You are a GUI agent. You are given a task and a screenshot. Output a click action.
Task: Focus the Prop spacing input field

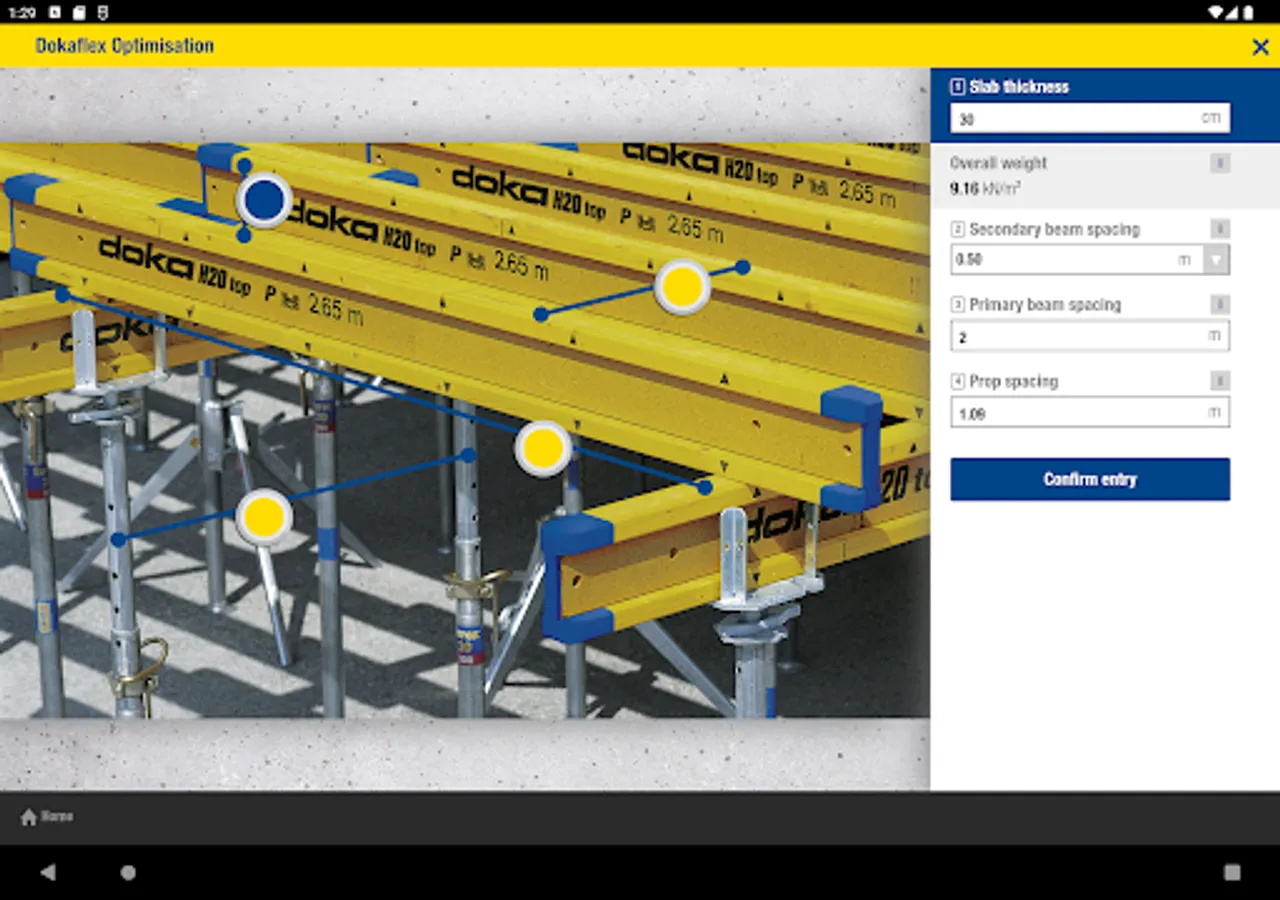point(1090,412)
